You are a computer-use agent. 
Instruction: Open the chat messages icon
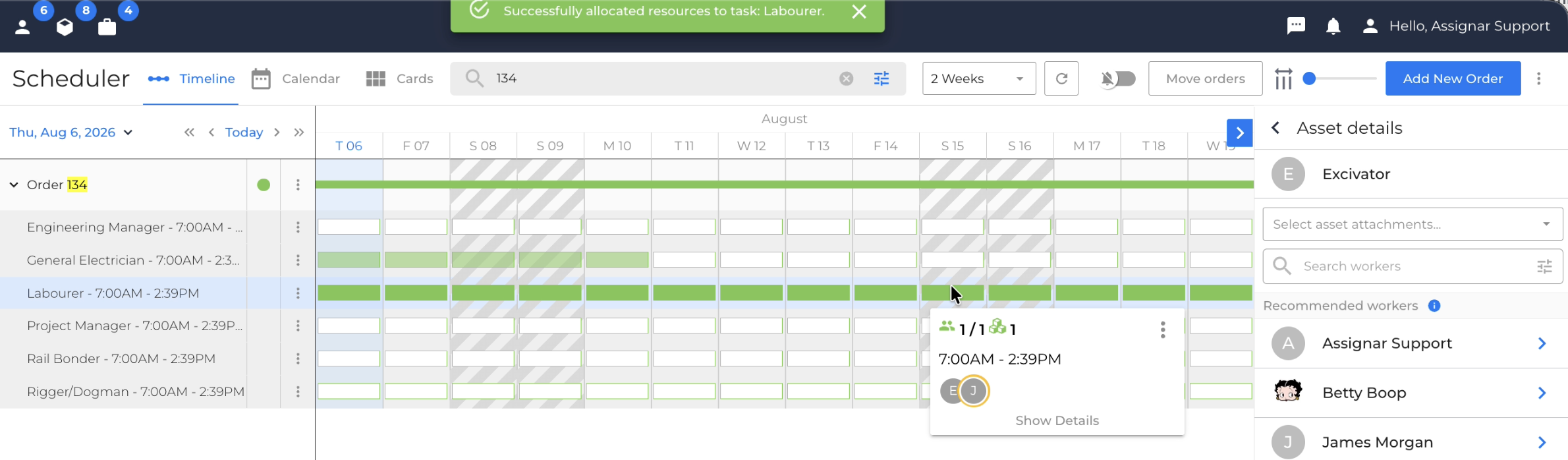click(x=1296, y=26)
